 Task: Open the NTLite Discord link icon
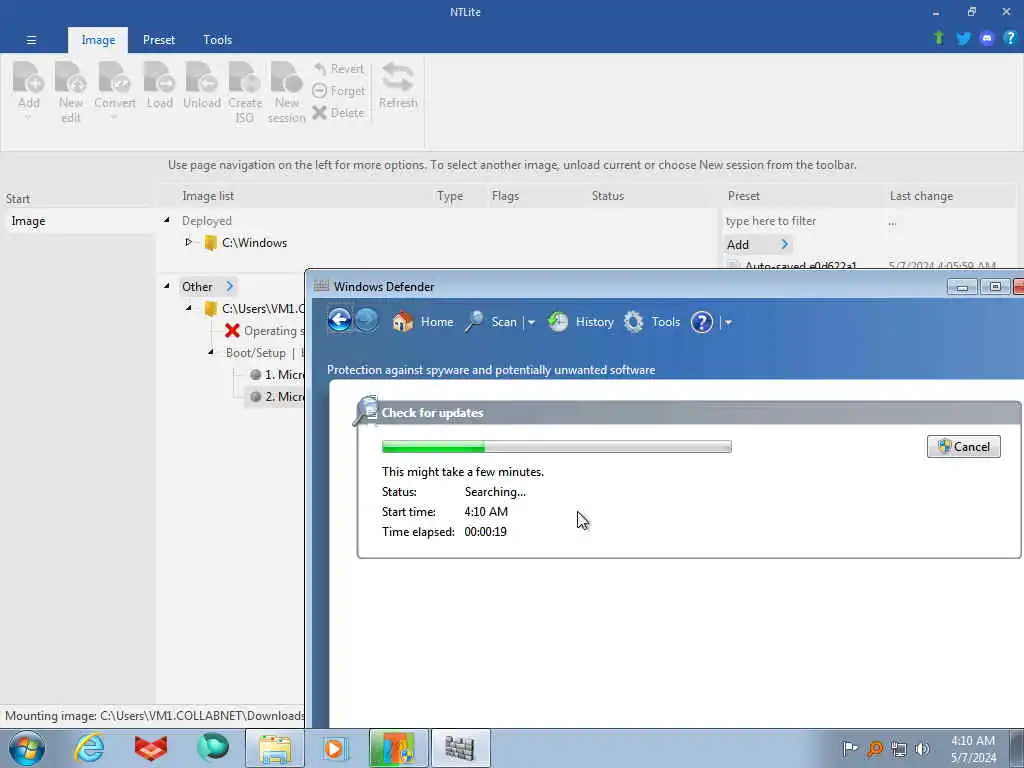click(987, 39)
